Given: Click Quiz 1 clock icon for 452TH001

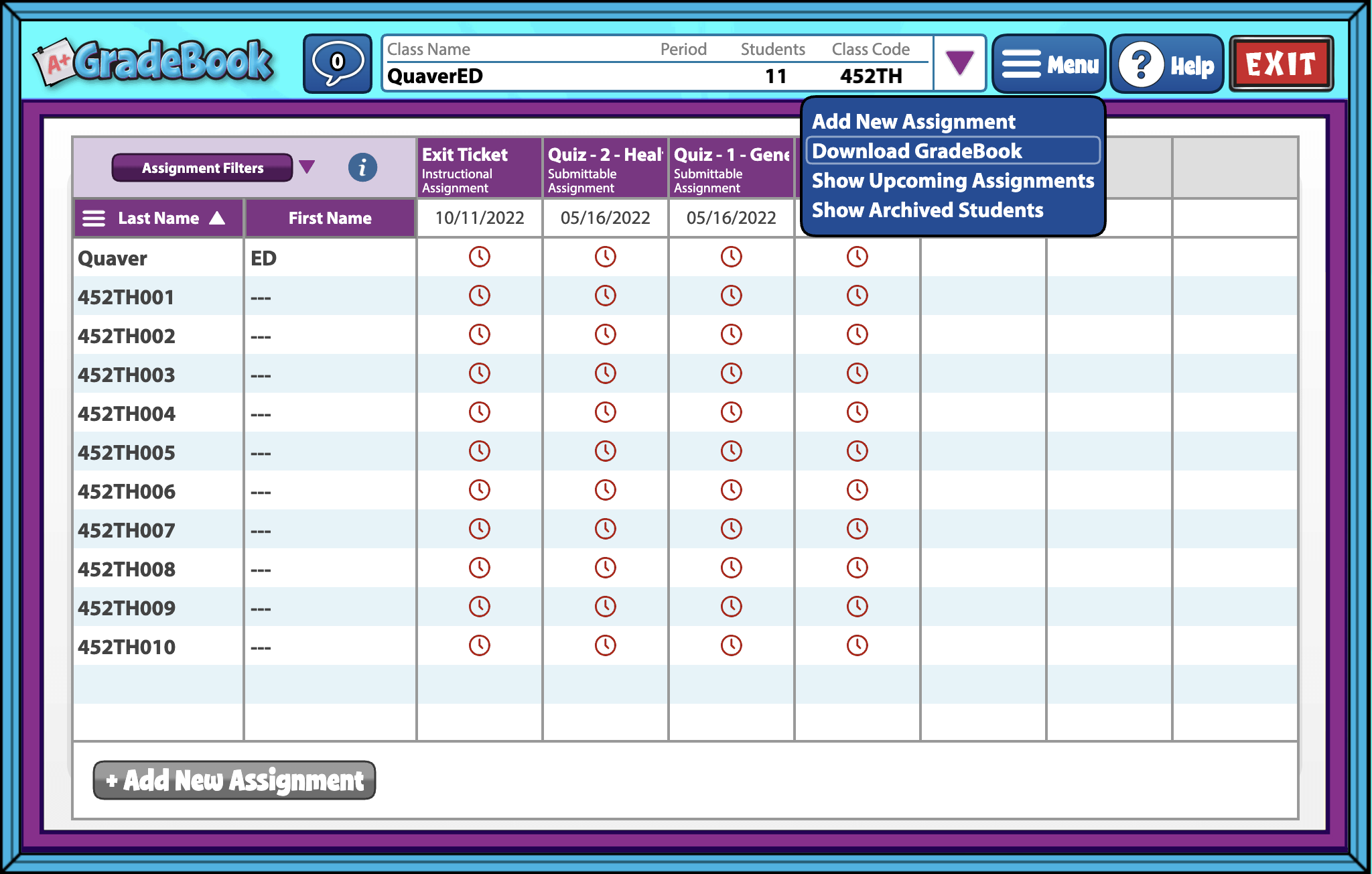Looking at the screenshot, I should (732, 296).
